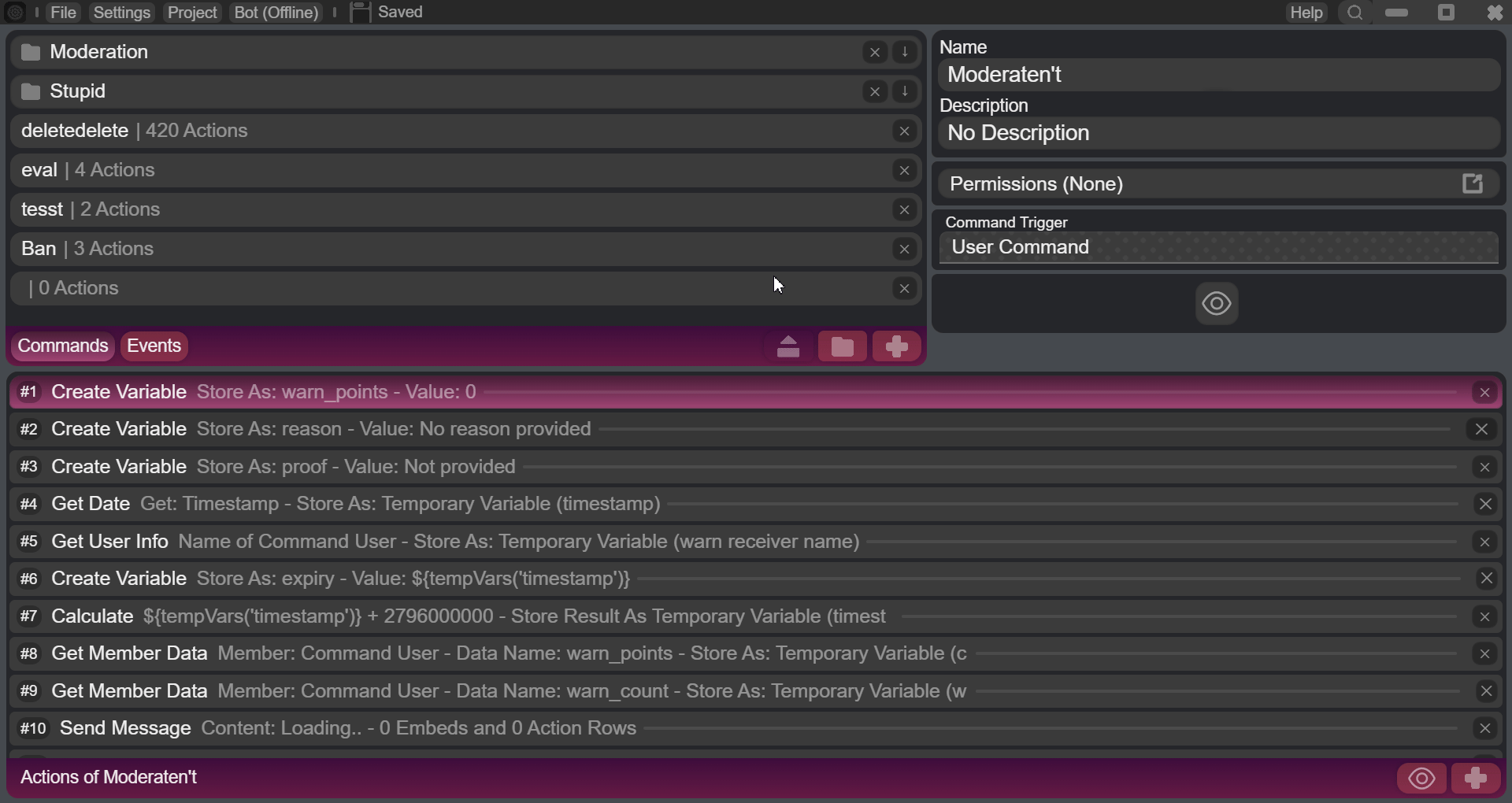Click the Saved disk icon
The height and width of the screenshot is (803, 1512).
360,13
